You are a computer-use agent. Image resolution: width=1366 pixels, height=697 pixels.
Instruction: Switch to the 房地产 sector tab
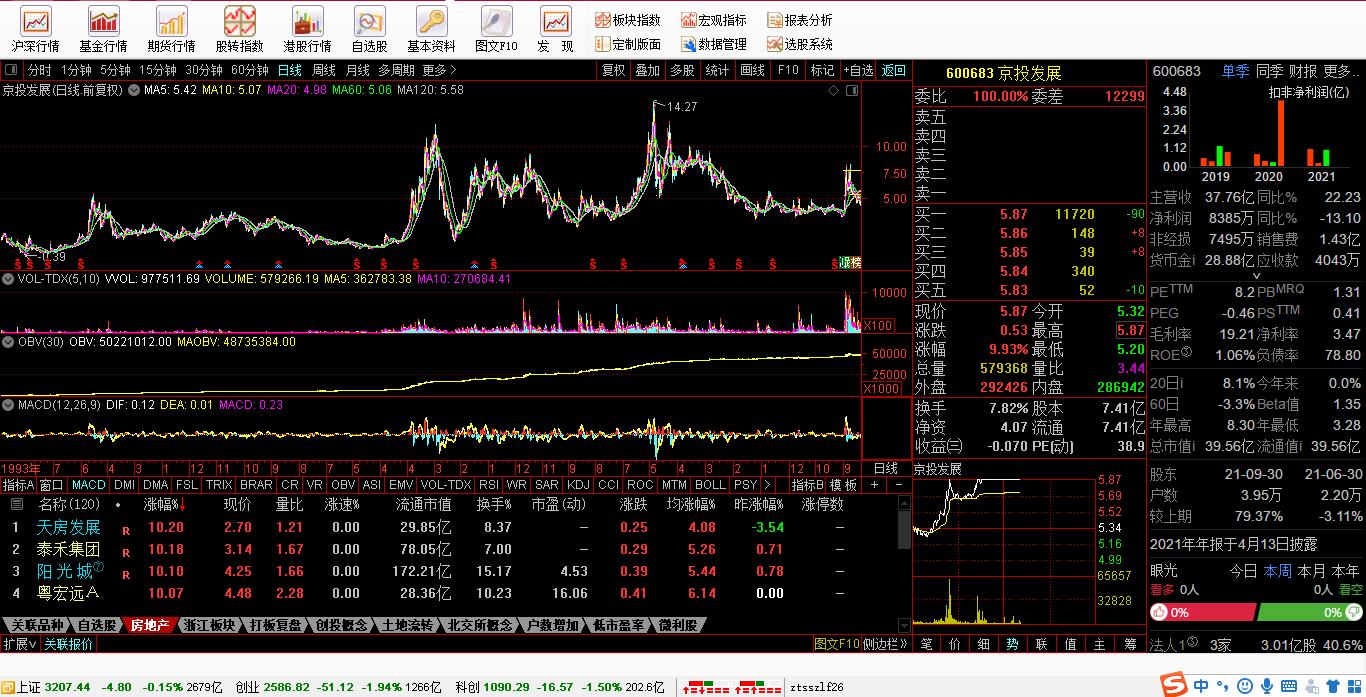pos(148,625)
